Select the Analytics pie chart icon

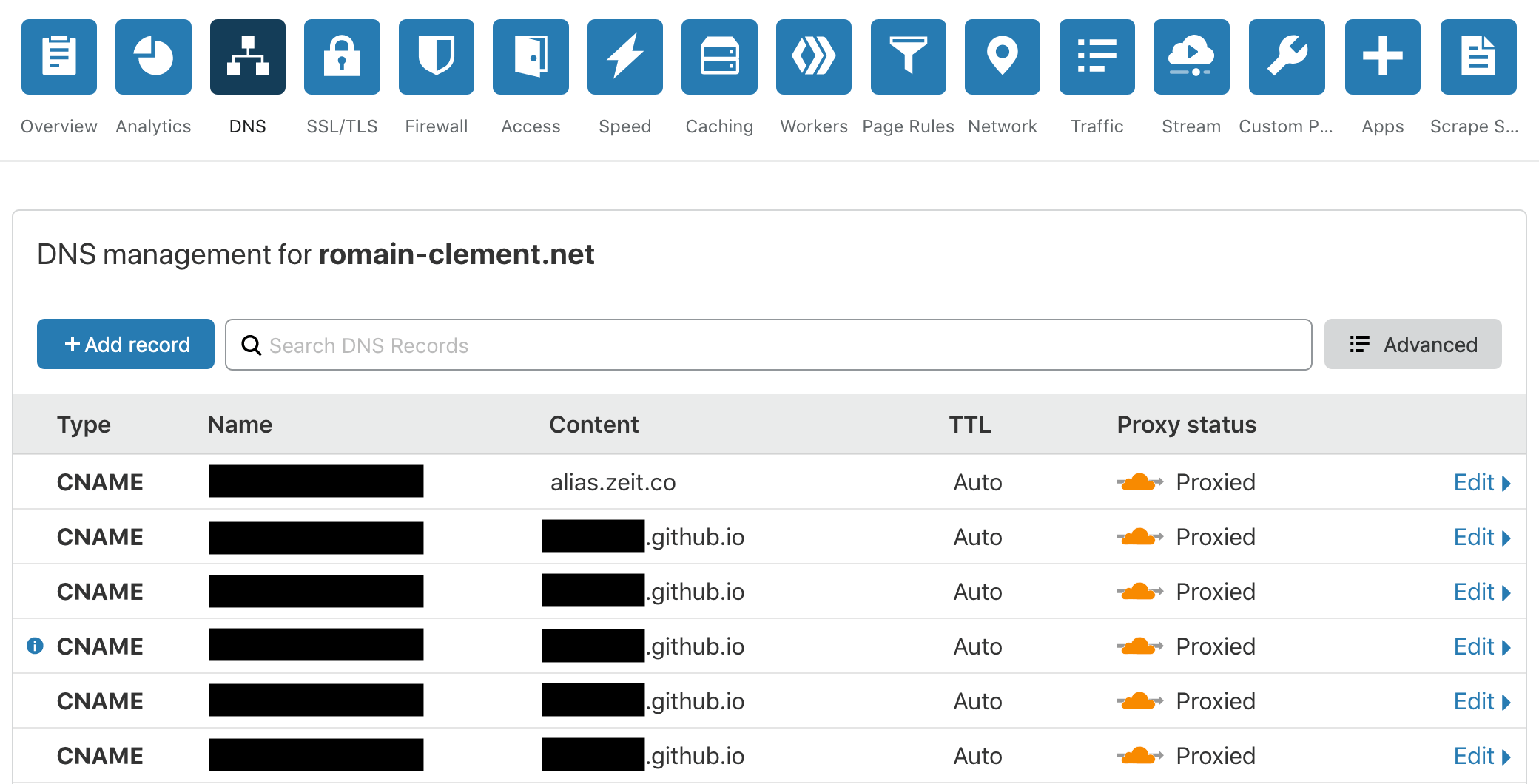click(x=153, y=56)
